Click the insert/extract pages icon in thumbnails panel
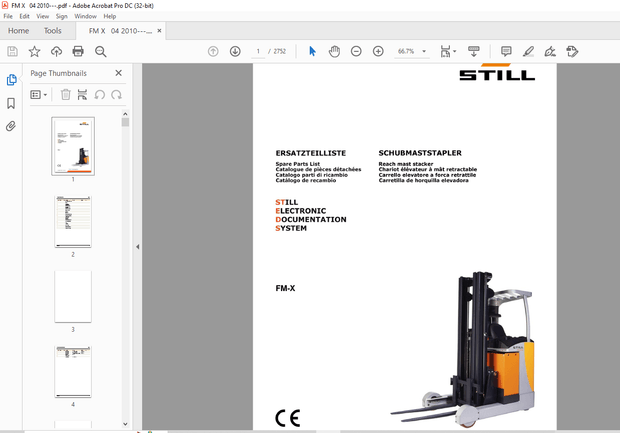The height and width of the screenshot is (433, 620). pyautogui.click(x=82, y=95)
